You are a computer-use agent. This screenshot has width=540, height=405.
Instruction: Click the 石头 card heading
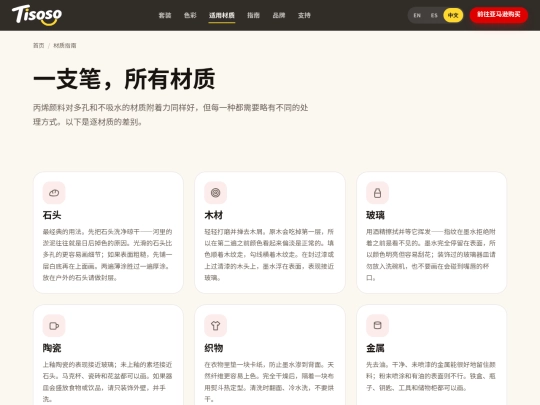click(x=52, y=215)
